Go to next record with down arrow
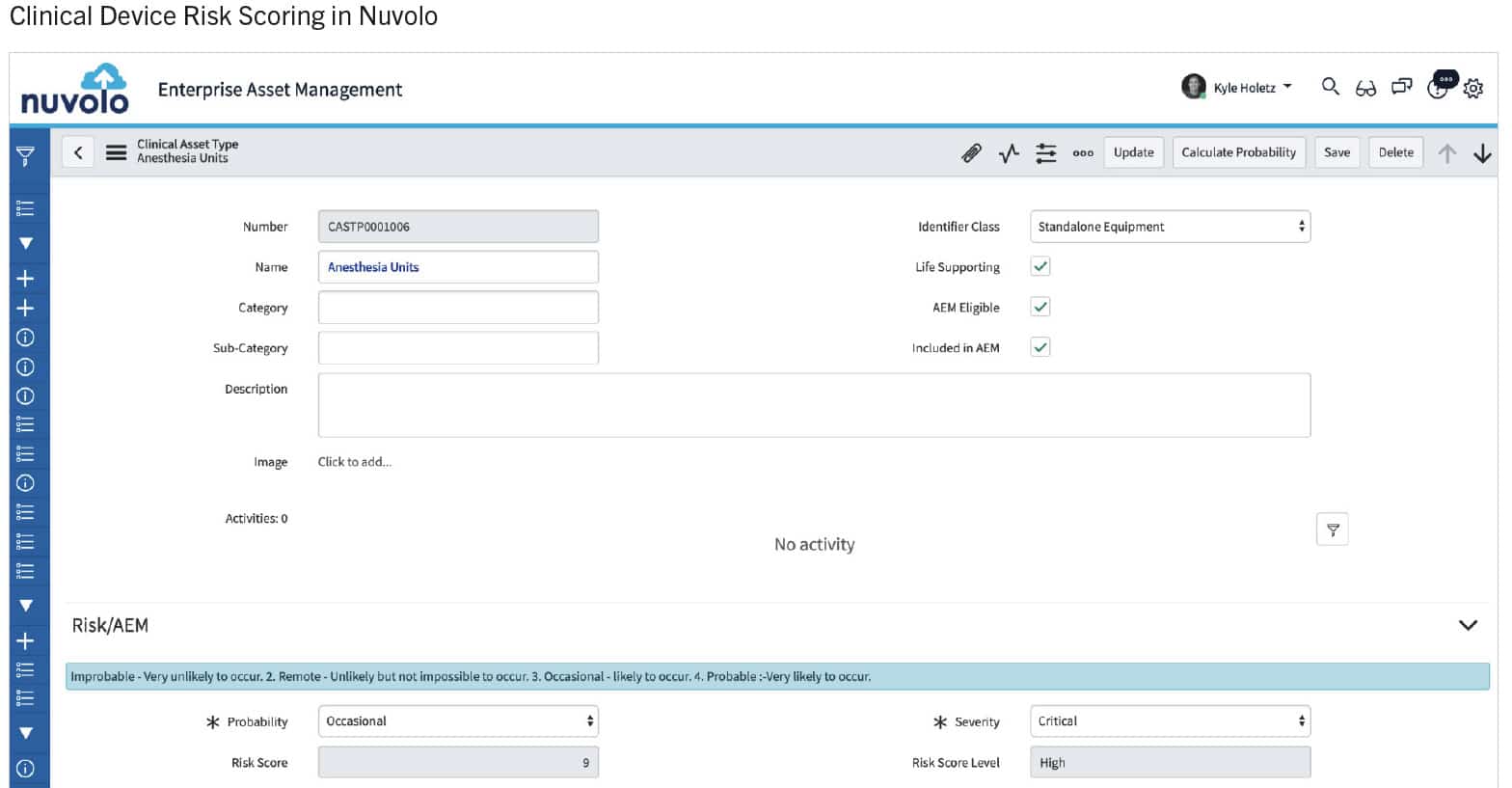This screenshot has width=1512, height=788. (1482, 153)
